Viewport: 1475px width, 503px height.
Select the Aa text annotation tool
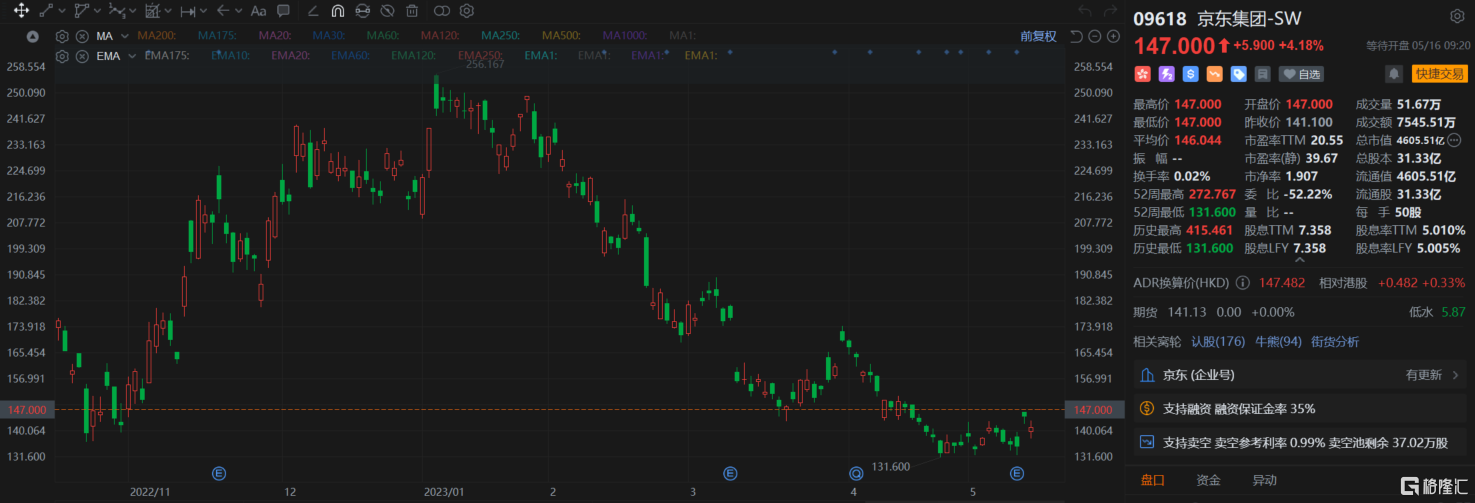[x=258, y=11]
